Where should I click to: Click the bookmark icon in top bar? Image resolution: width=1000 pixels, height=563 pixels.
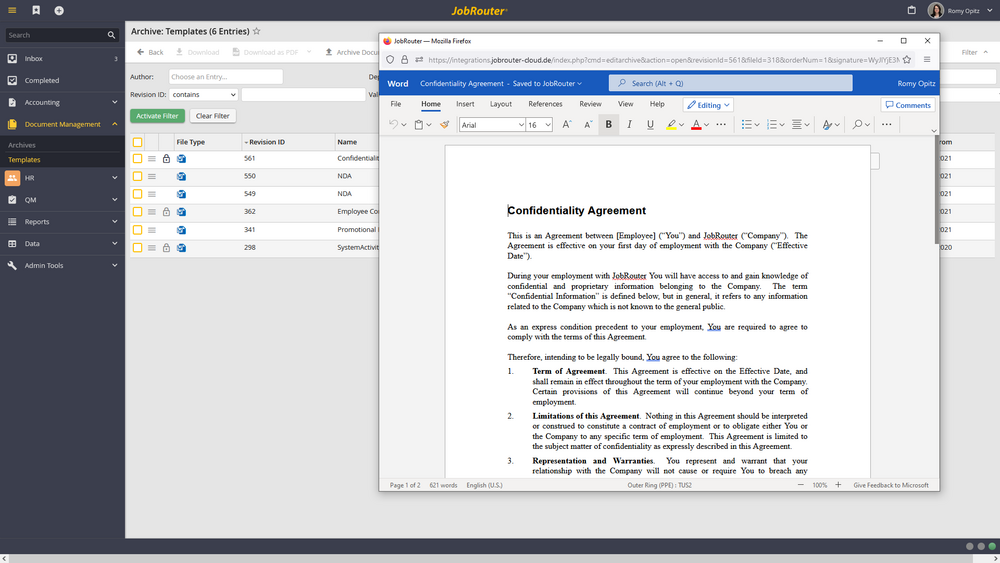pos(36,10)
